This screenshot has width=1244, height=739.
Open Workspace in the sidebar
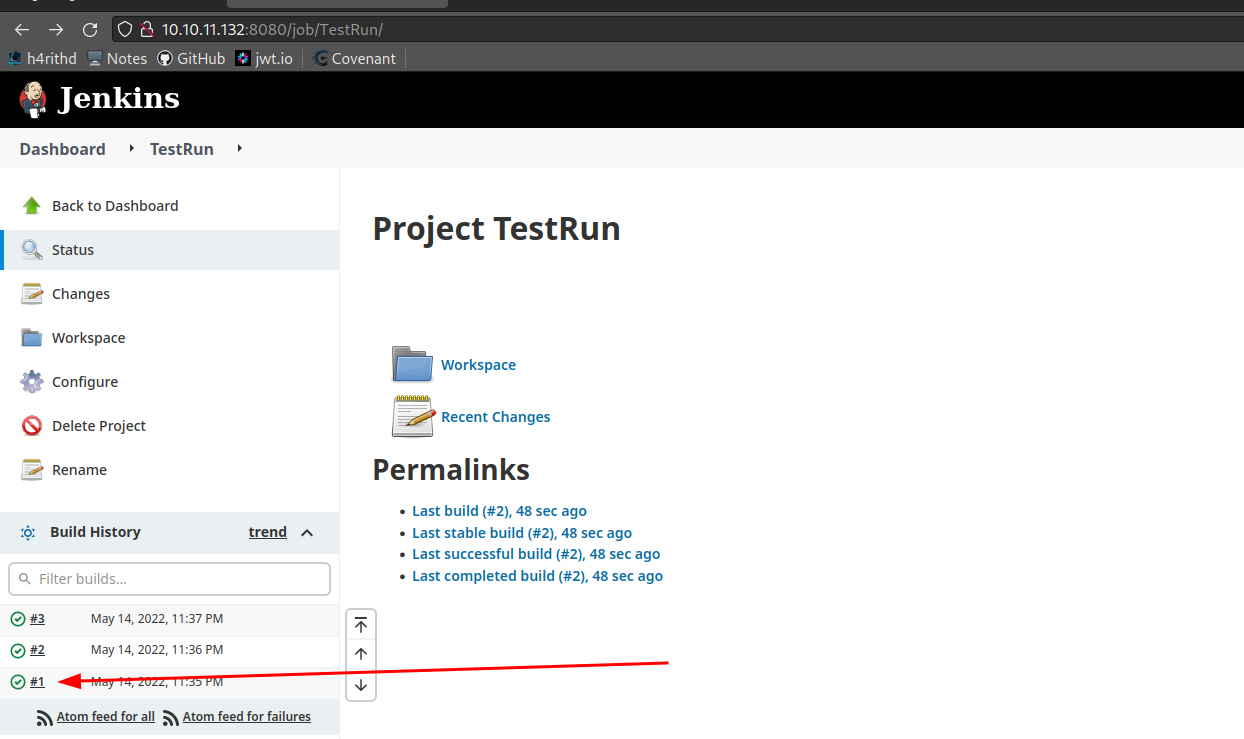click(x=170, y=338)
